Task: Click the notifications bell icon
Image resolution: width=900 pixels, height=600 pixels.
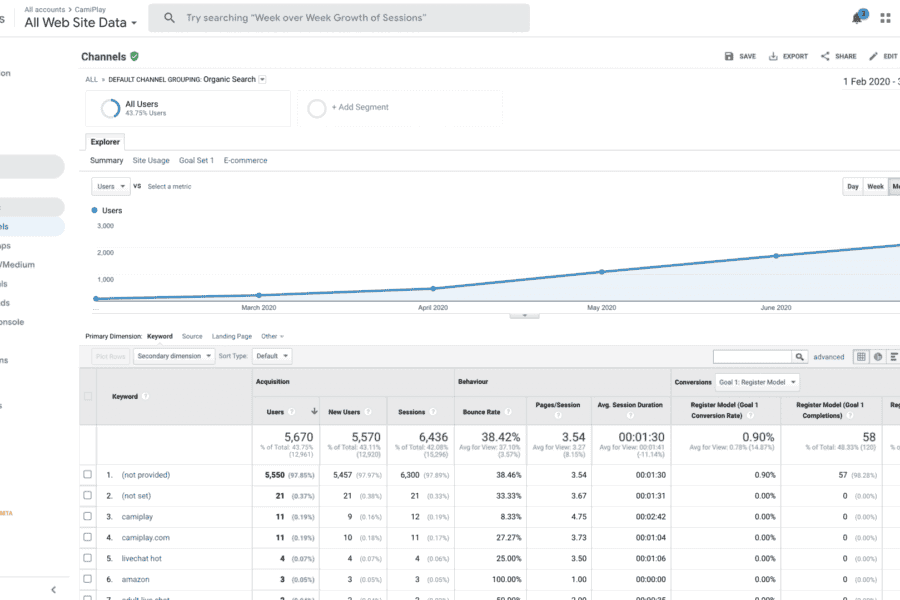Action: [858, 18]
